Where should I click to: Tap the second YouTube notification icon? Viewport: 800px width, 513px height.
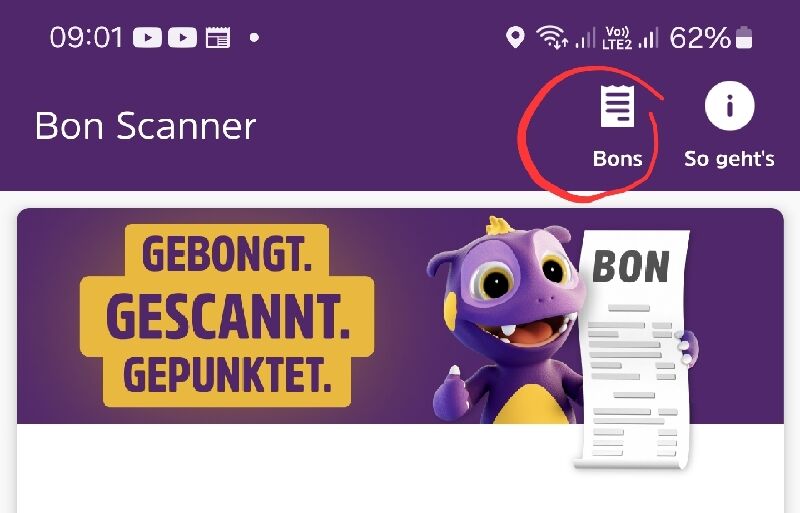click(x=183, y=38)
